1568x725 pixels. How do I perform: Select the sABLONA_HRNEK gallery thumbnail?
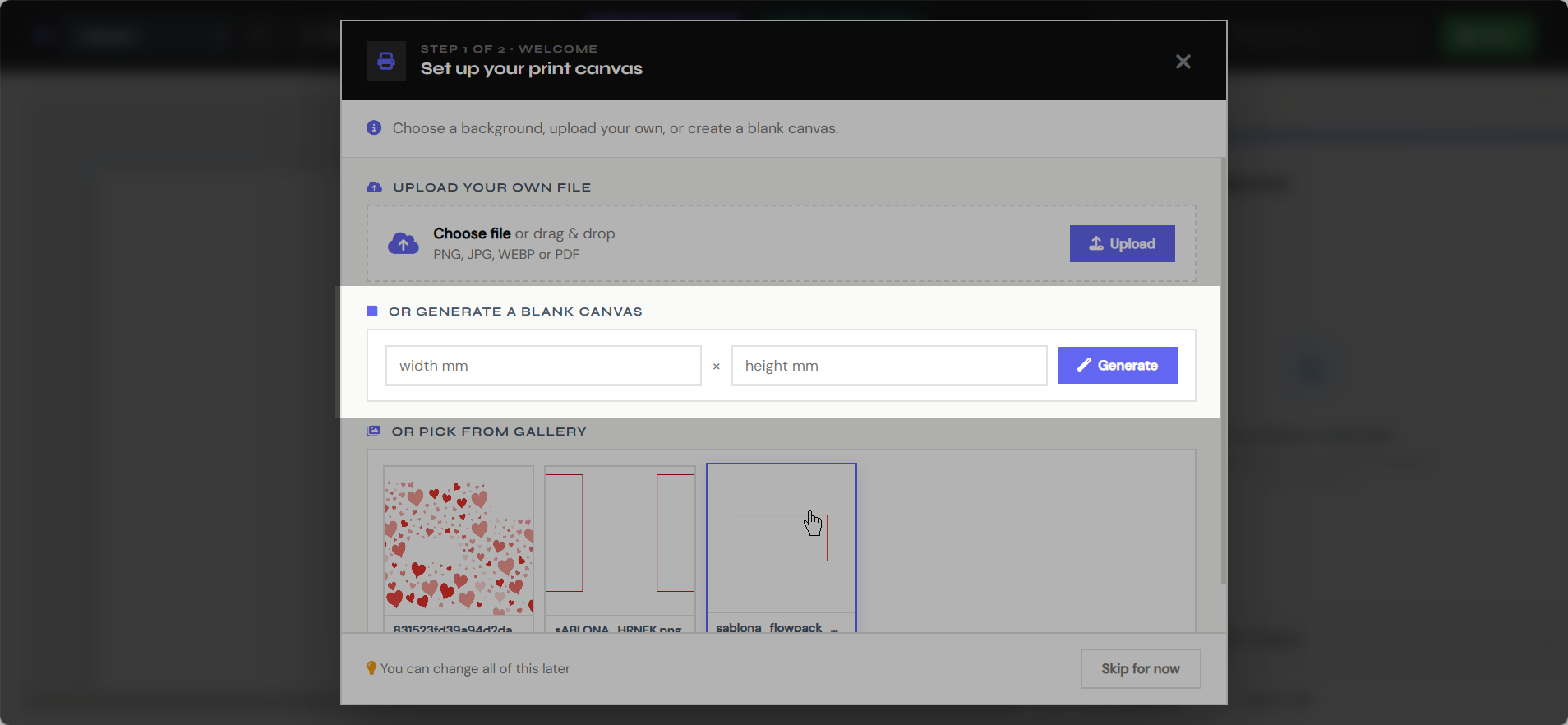click(x=620, y=549)
